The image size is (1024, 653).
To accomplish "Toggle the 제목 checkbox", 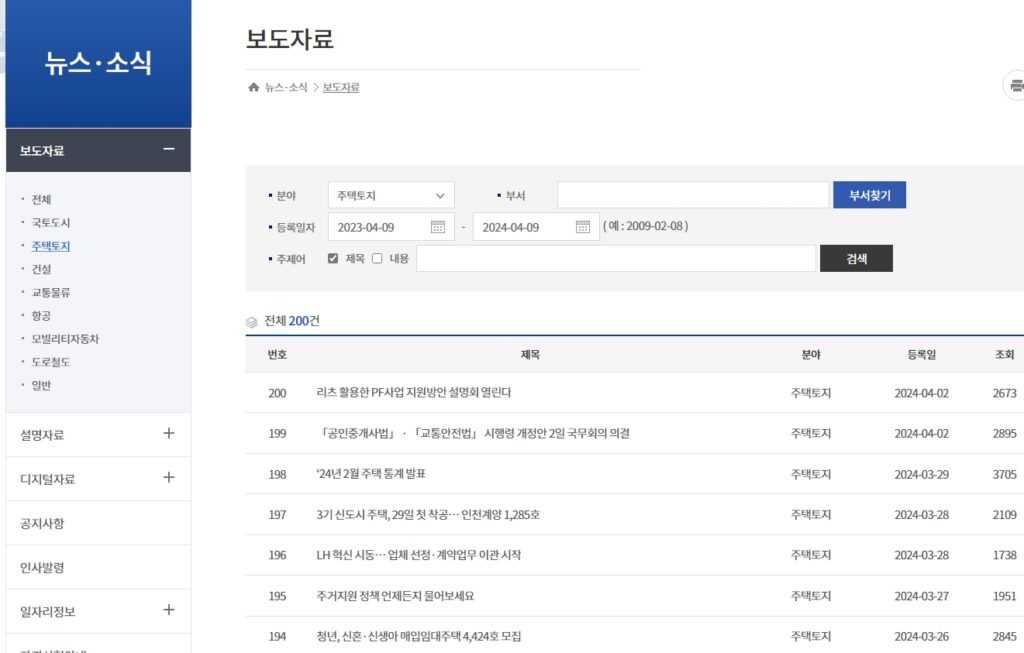I will (333, 259).
